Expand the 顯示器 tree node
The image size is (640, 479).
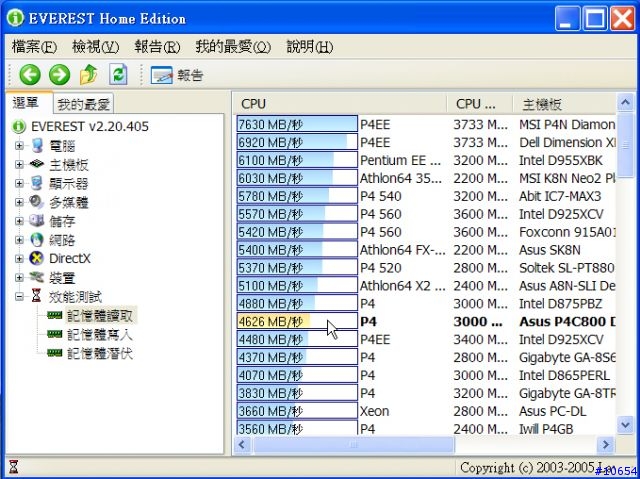[x=19, y=183]
